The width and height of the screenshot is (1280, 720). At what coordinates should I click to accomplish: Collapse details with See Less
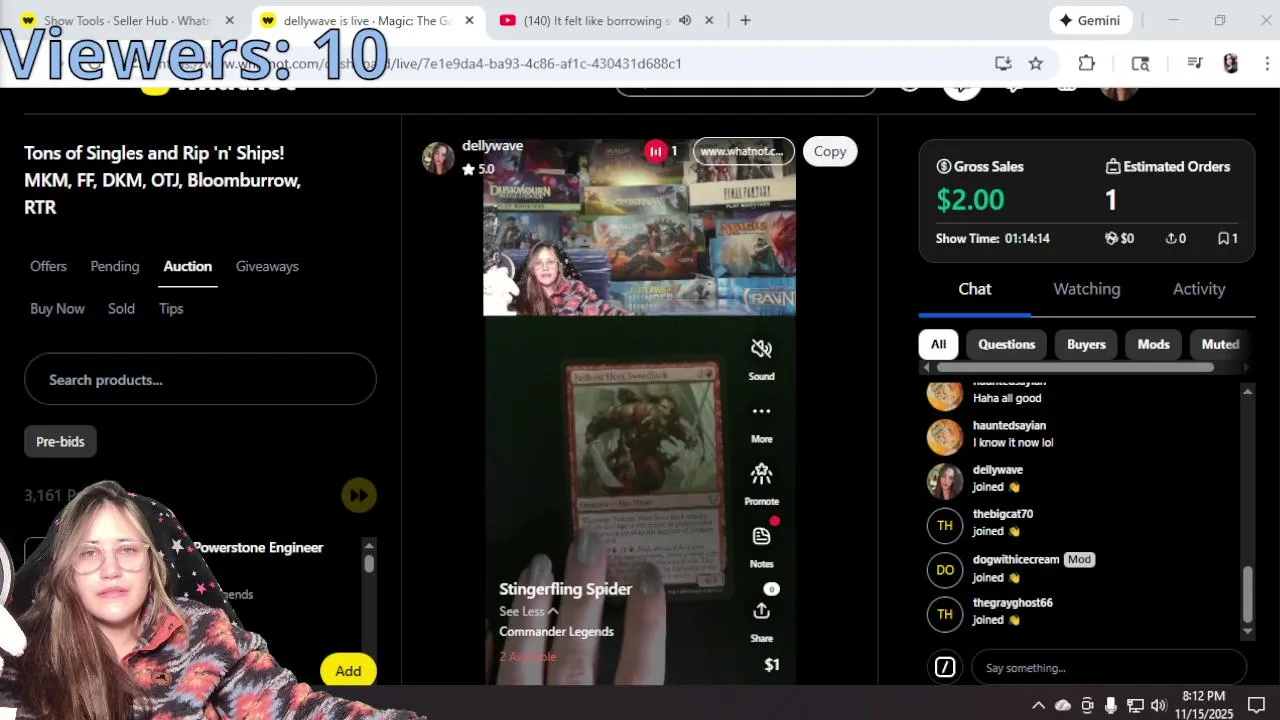pos(528,611)
